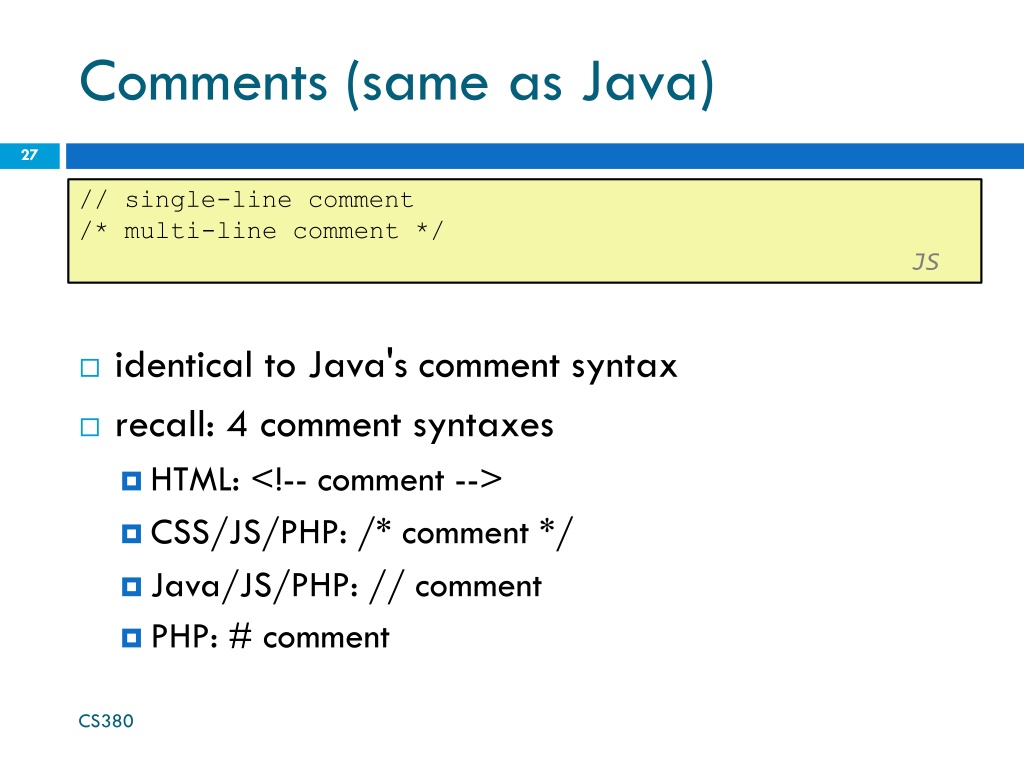
Task: Click the blue square bullet beside CSS/JS/PHP
Action: click(131, 534)
